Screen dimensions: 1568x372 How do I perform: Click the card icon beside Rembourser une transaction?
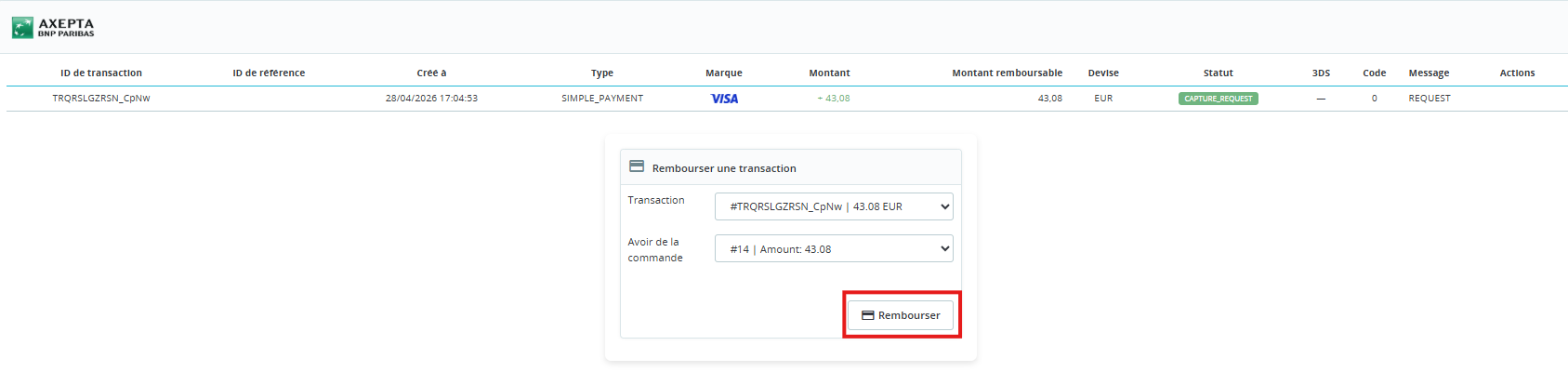[x=637, y=166]
